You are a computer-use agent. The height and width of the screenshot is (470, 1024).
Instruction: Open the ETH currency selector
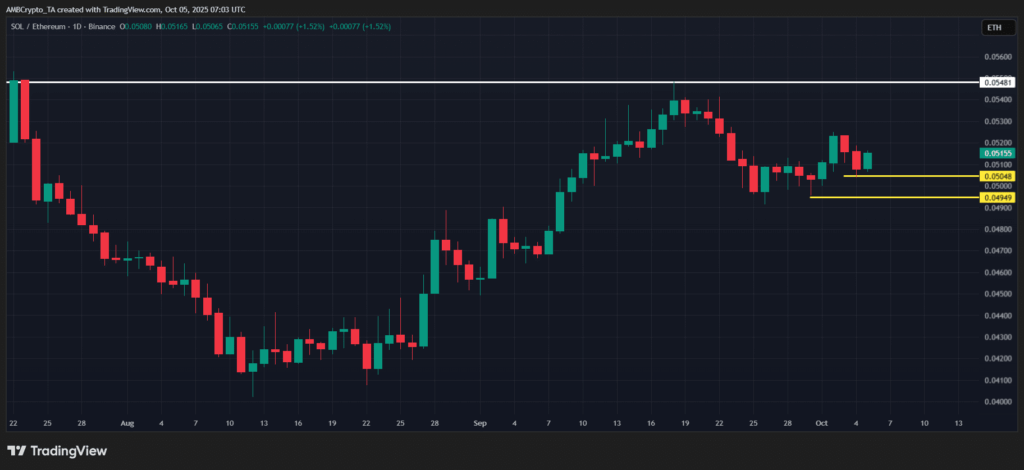click(x=993, y=29)
